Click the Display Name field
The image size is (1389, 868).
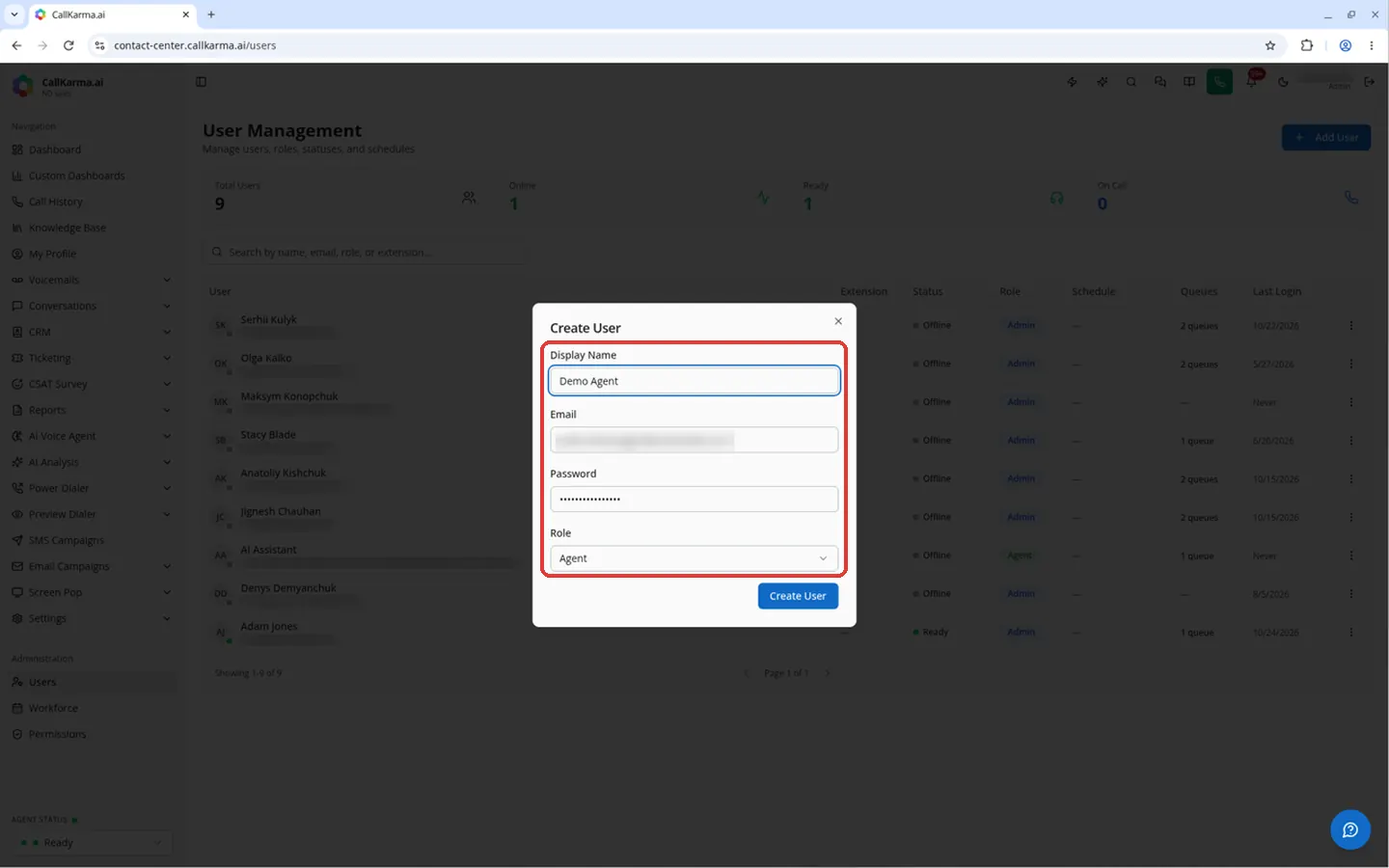pyautogui.click(x=694, y=381)
